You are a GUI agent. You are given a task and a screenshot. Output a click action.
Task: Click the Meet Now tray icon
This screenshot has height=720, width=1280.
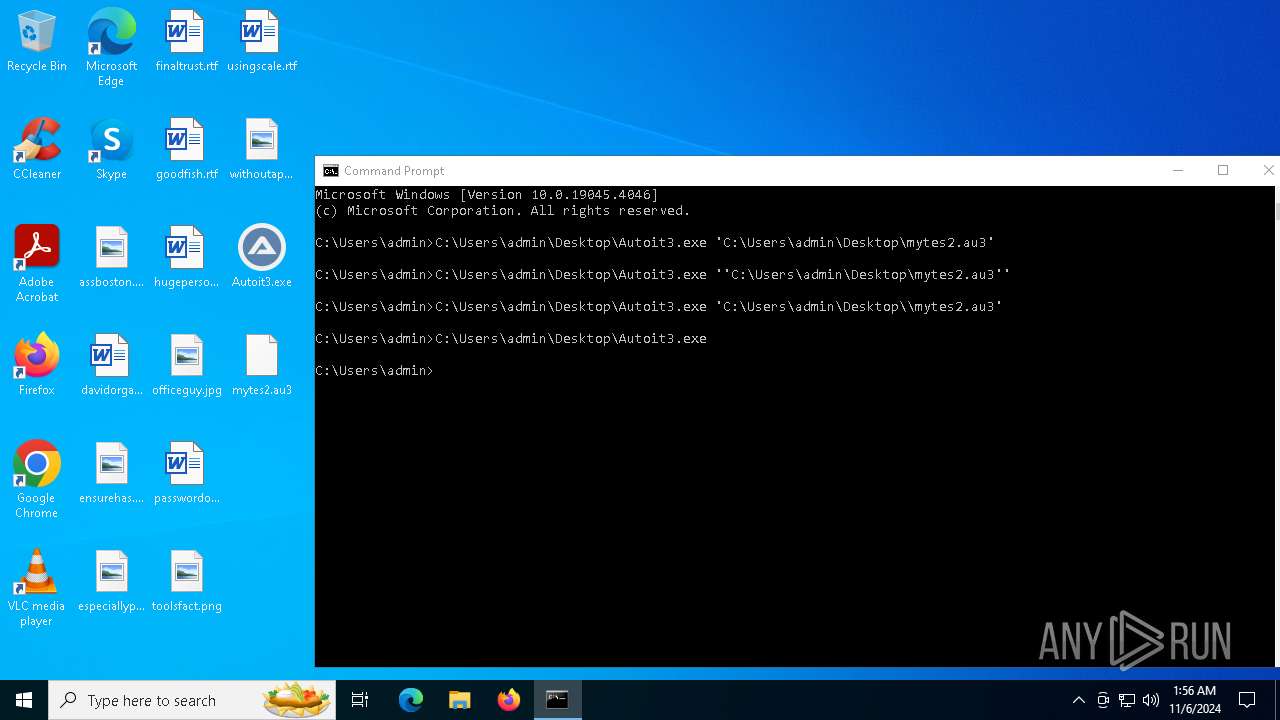[1103, 700]
